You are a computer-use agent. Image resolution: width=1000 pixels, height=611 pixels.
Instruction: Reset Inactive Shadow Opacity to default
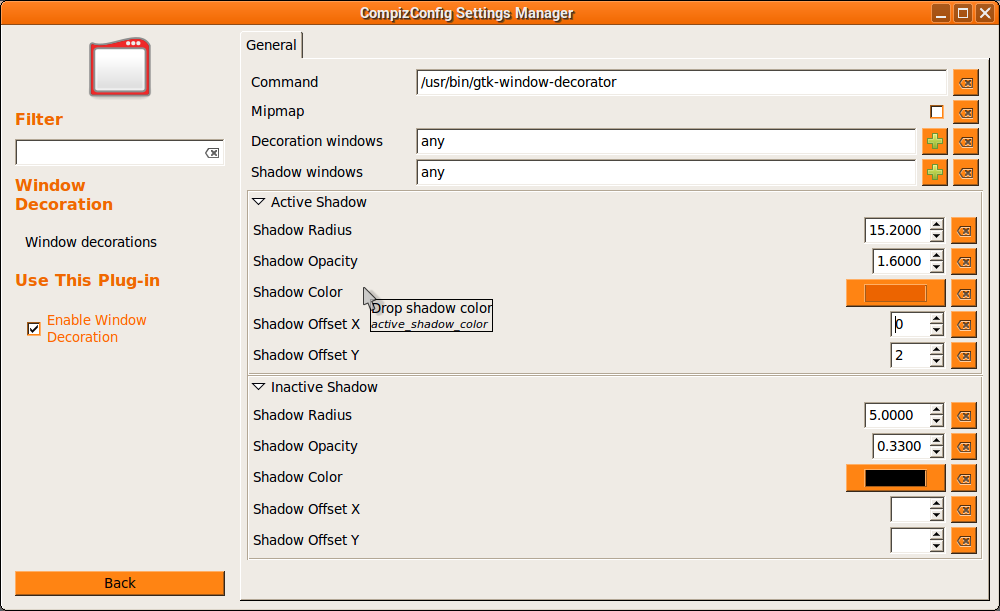click(x=964, y=446)
